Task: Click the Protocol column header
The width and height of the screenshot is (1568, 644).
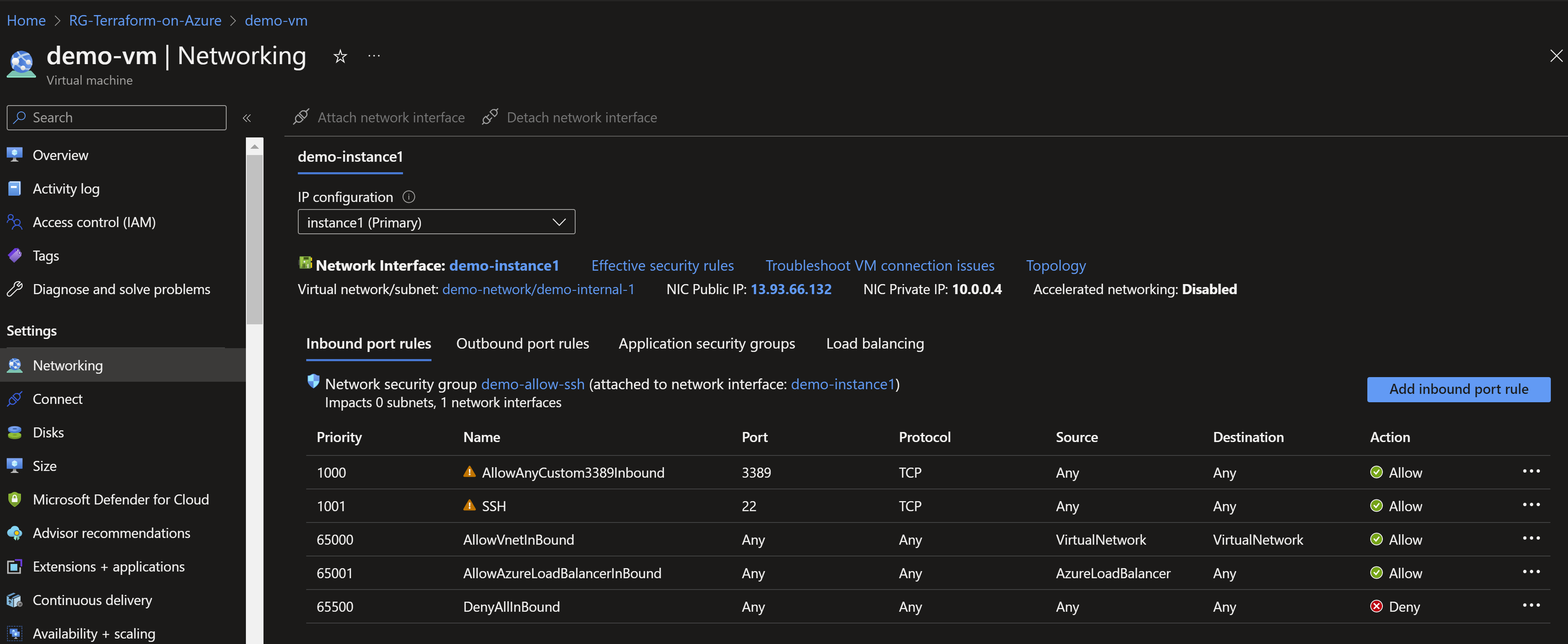Action: pos(924,437)
